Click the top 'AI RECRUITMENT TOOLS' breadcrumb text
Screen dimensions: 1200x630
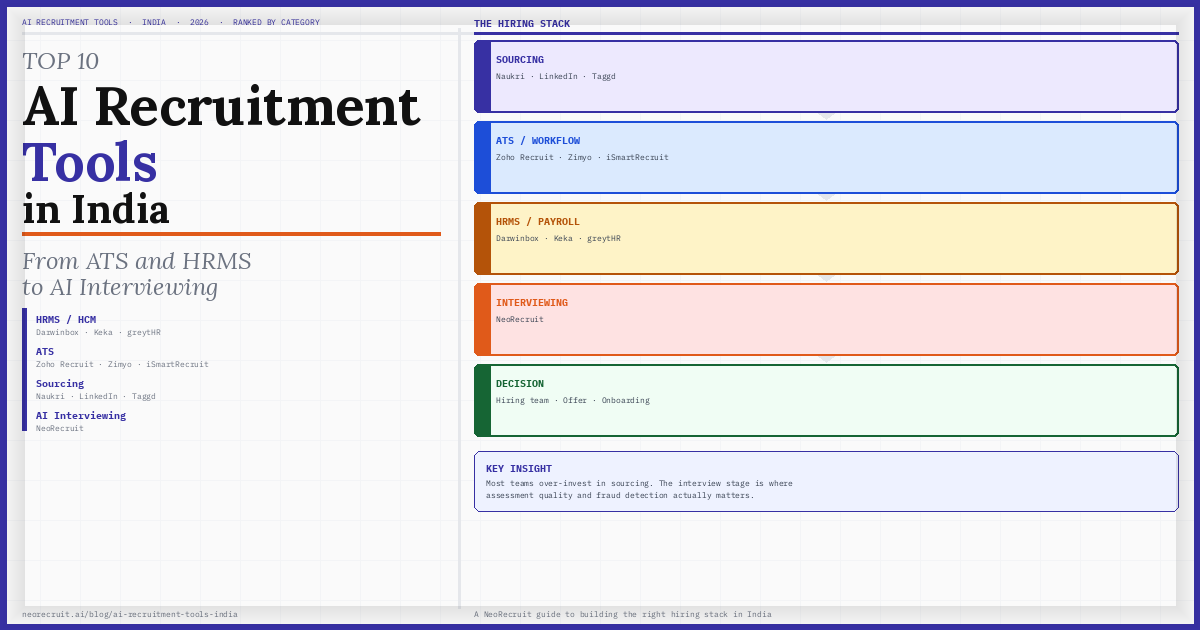pyautogui.click(x=70, y=22)
